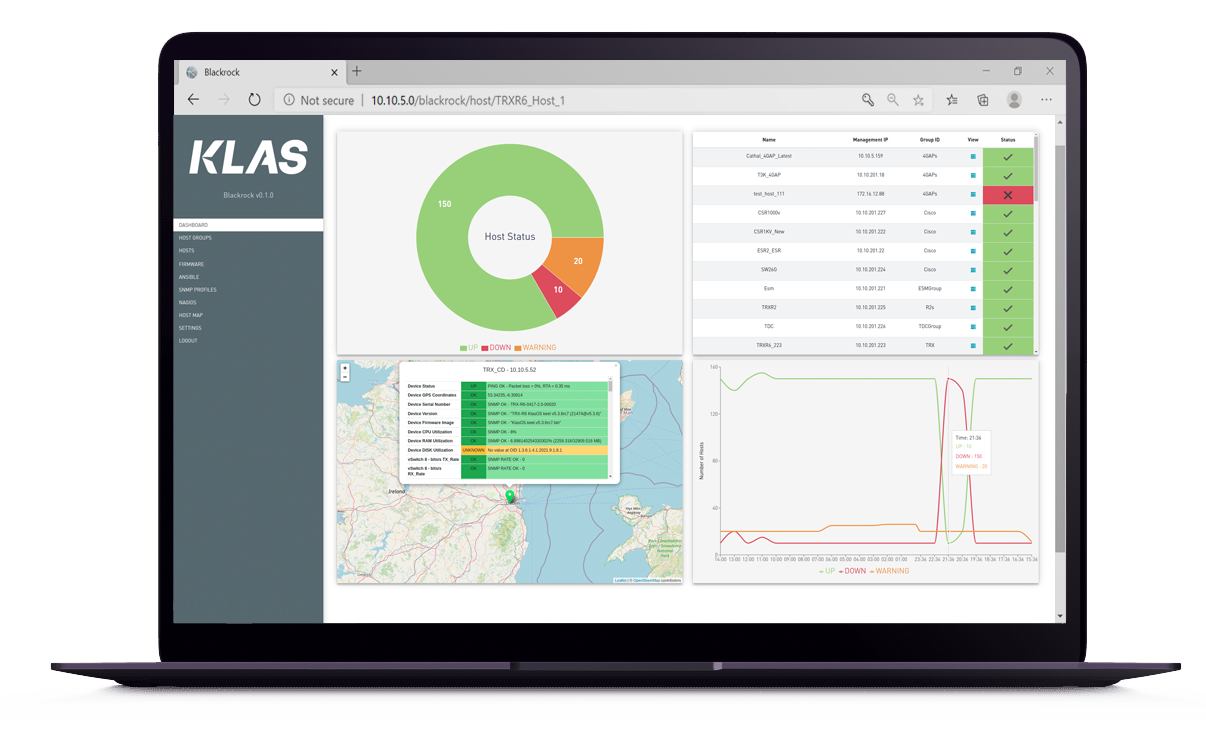This screenshot has width=1206, height=749.
Task: Click the key password icon in address bar
Action: [868, 100]
